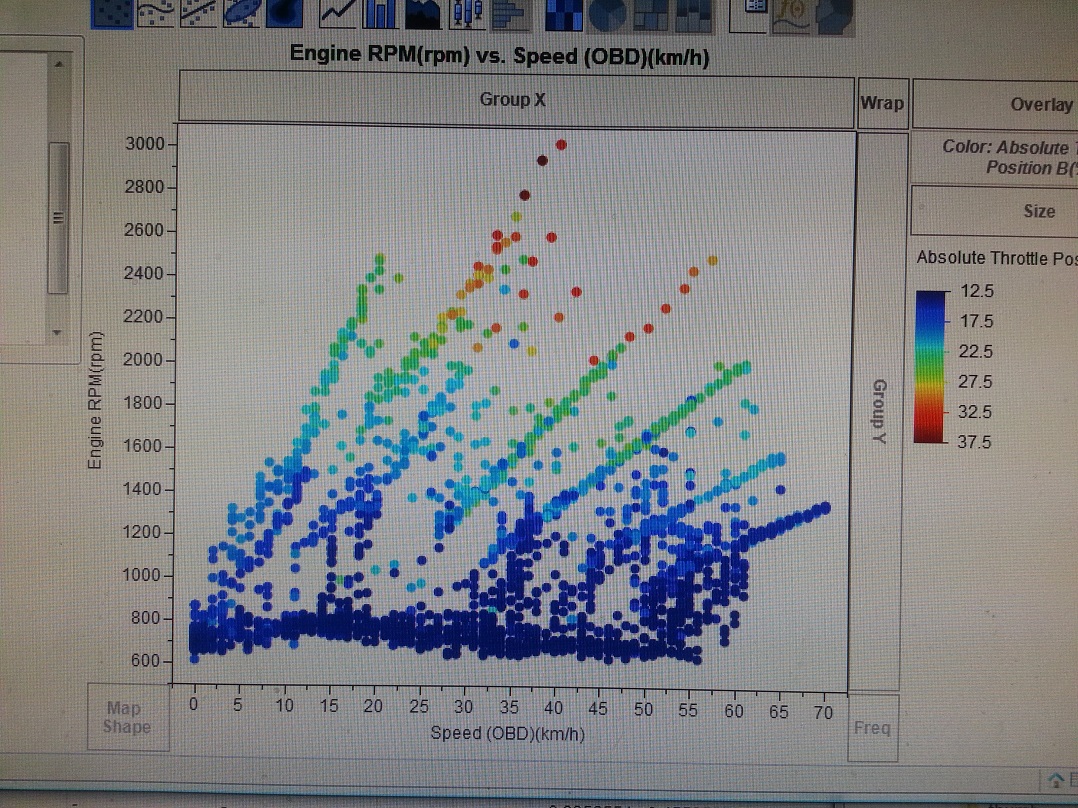Screen dimensions: 1078x808
Task: Click the Overlay drop zone
Action: (995, 104)
